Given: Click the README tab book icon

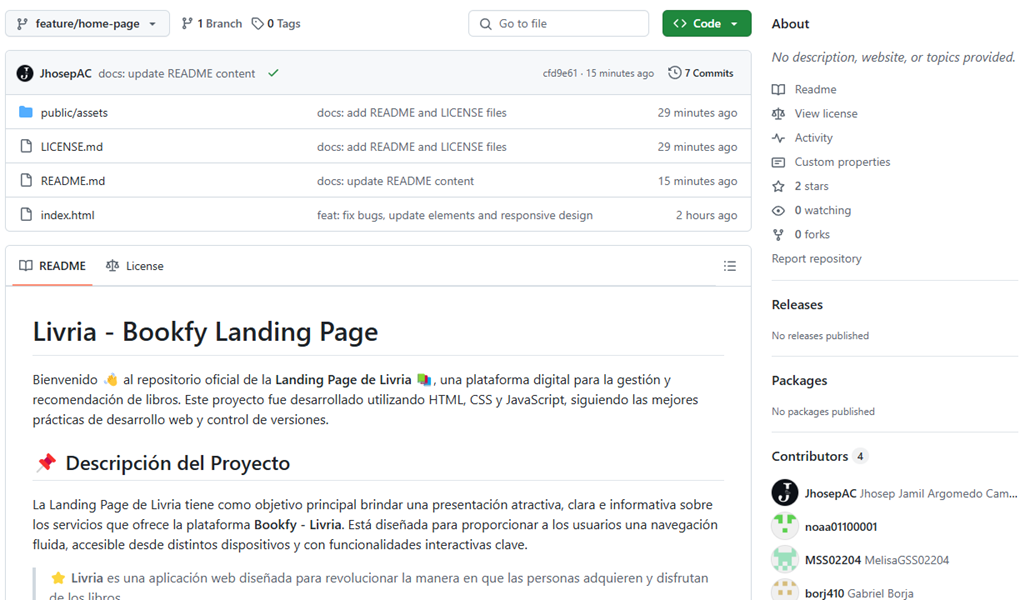Looking at the screenshot, I should point(26,265).
